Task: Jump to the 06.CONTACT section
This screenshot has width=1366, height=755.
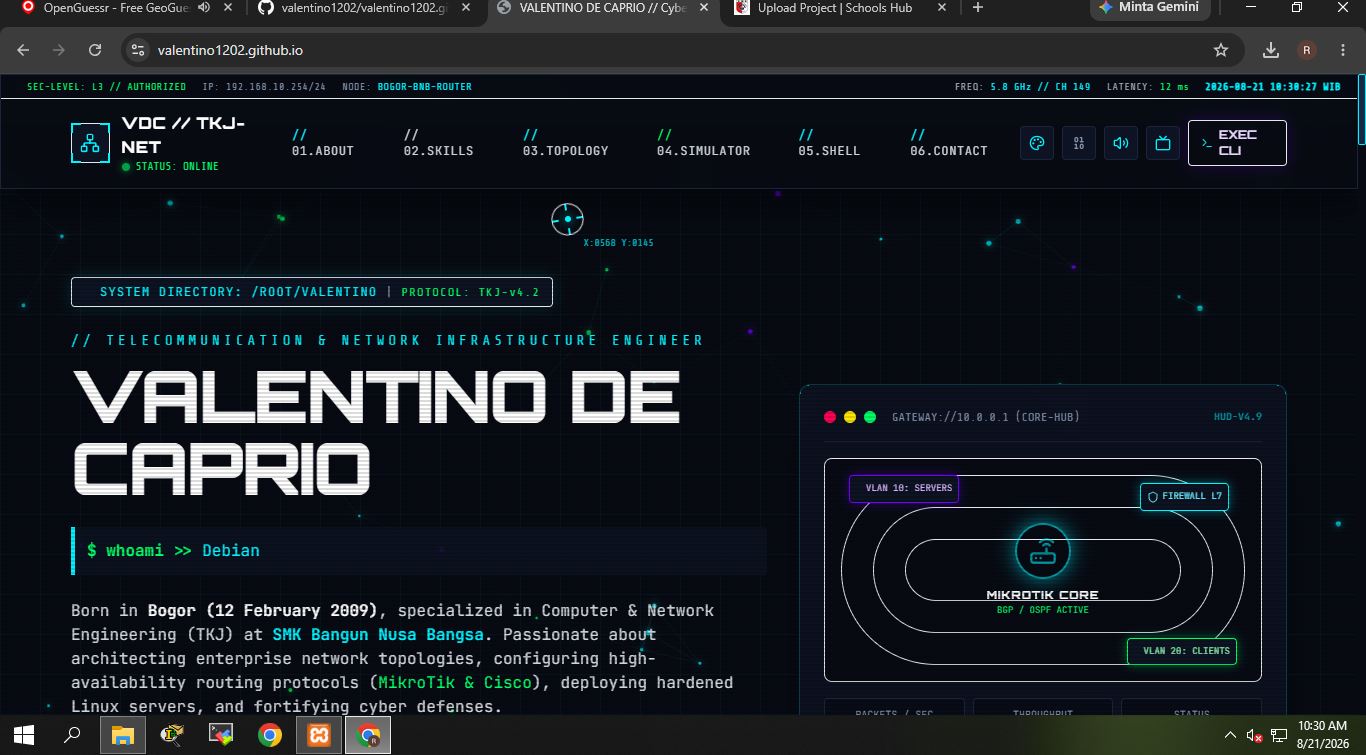Action: click(949, 143)
